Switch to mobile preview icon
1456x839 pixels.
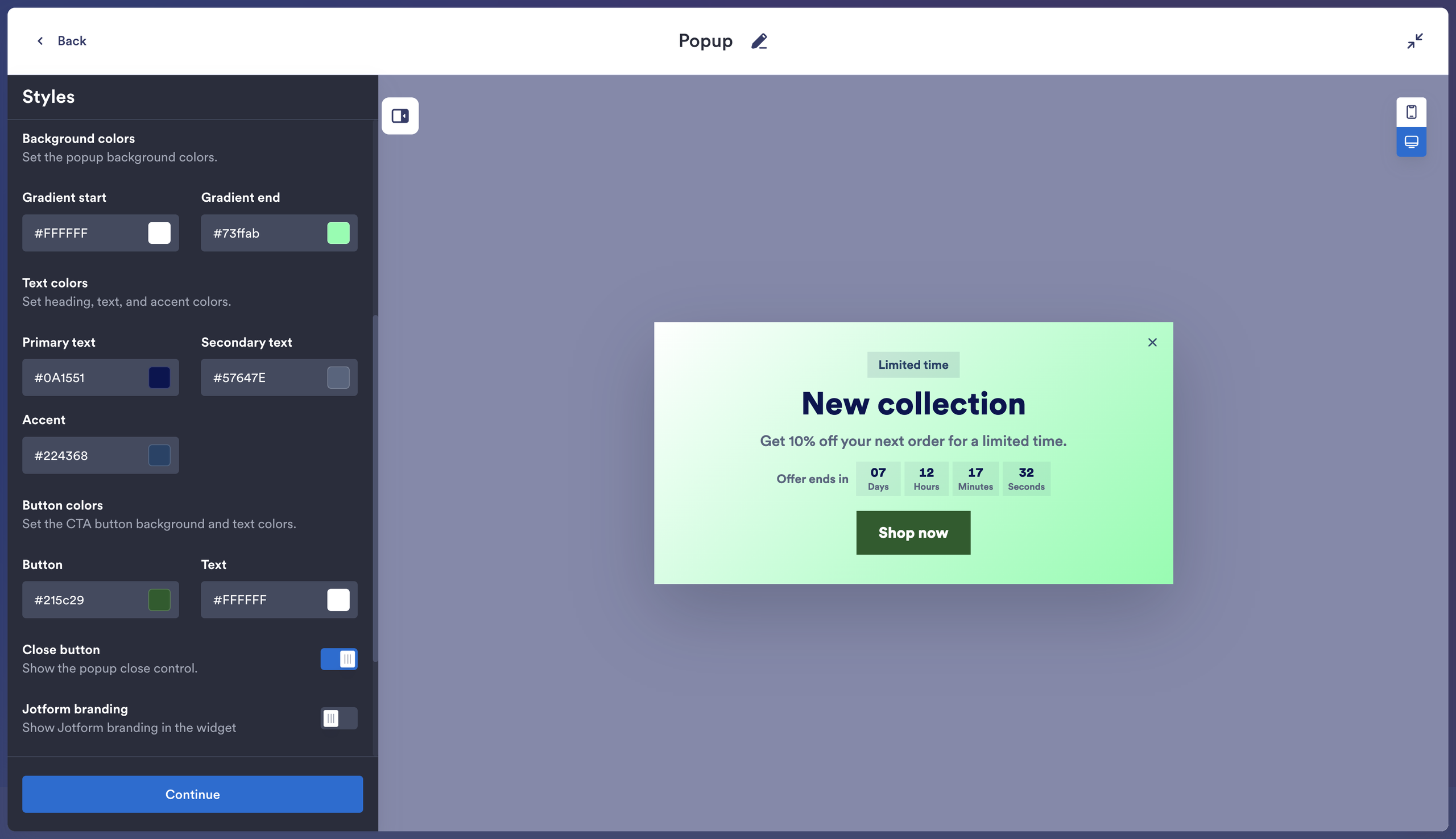(x=1411, y=112)
